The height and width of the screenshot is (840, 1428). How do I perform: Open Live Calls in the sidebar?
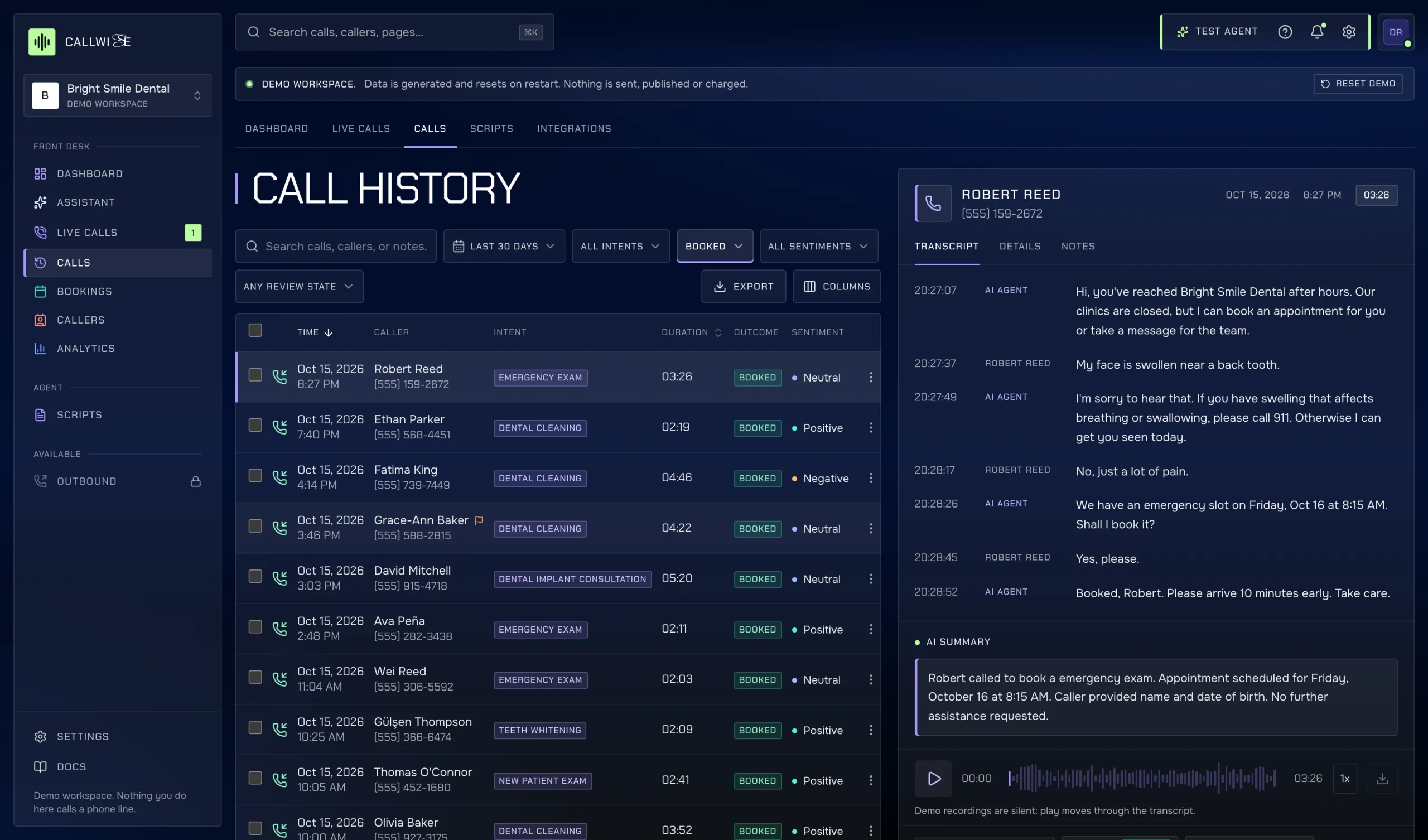[117, 233]
